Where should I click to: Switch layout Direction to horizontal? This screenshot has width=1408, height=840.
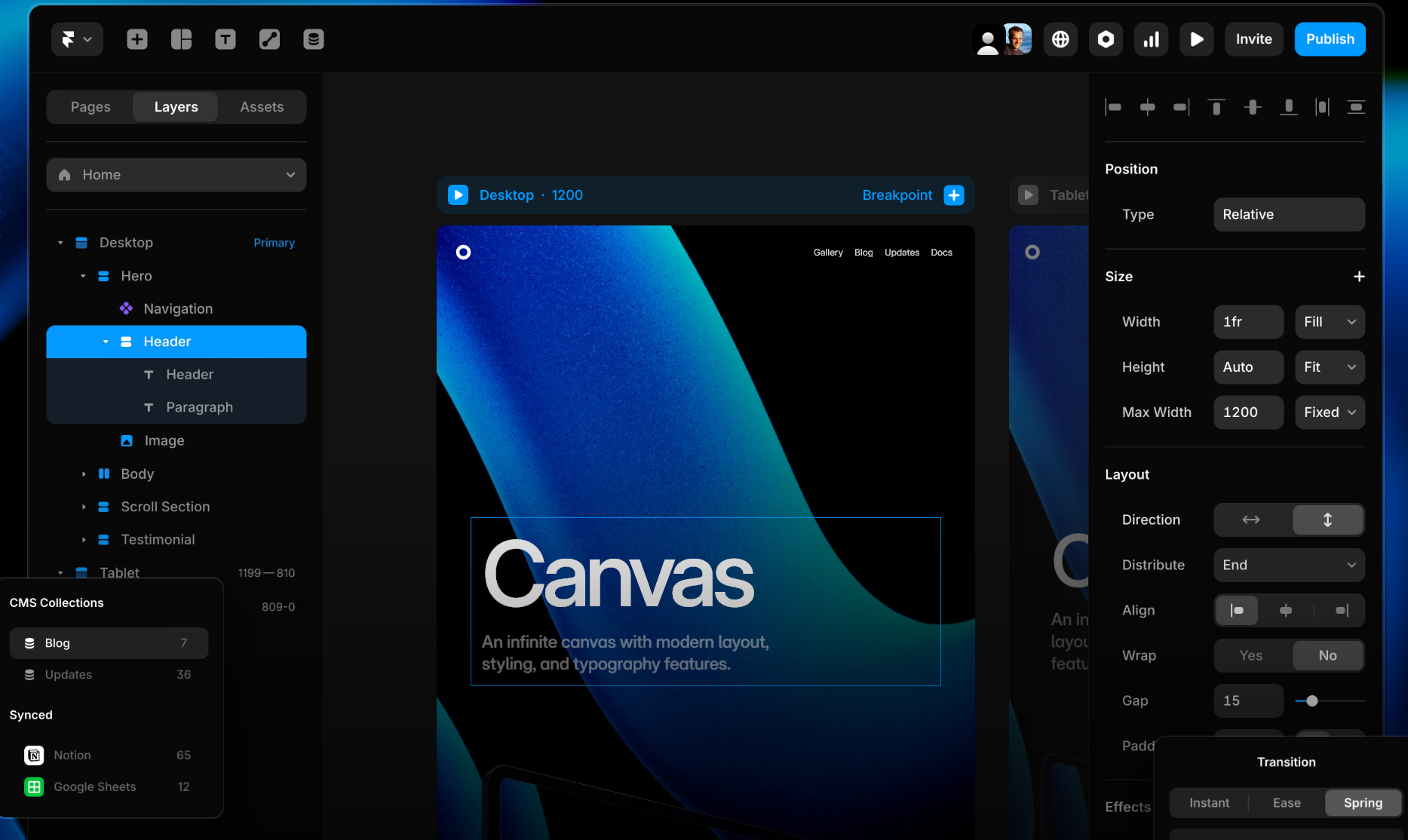[x=1250, y=520]
